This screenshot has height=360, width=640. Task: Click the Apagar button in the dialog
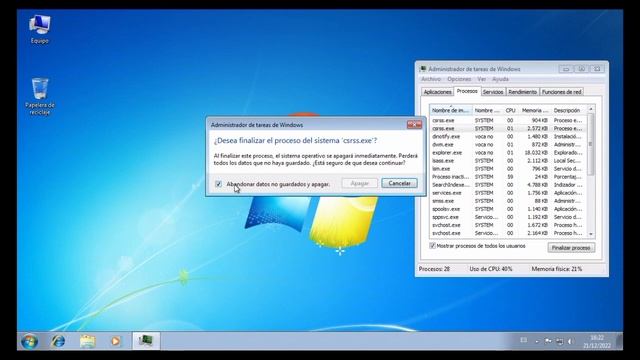[360, 183]
